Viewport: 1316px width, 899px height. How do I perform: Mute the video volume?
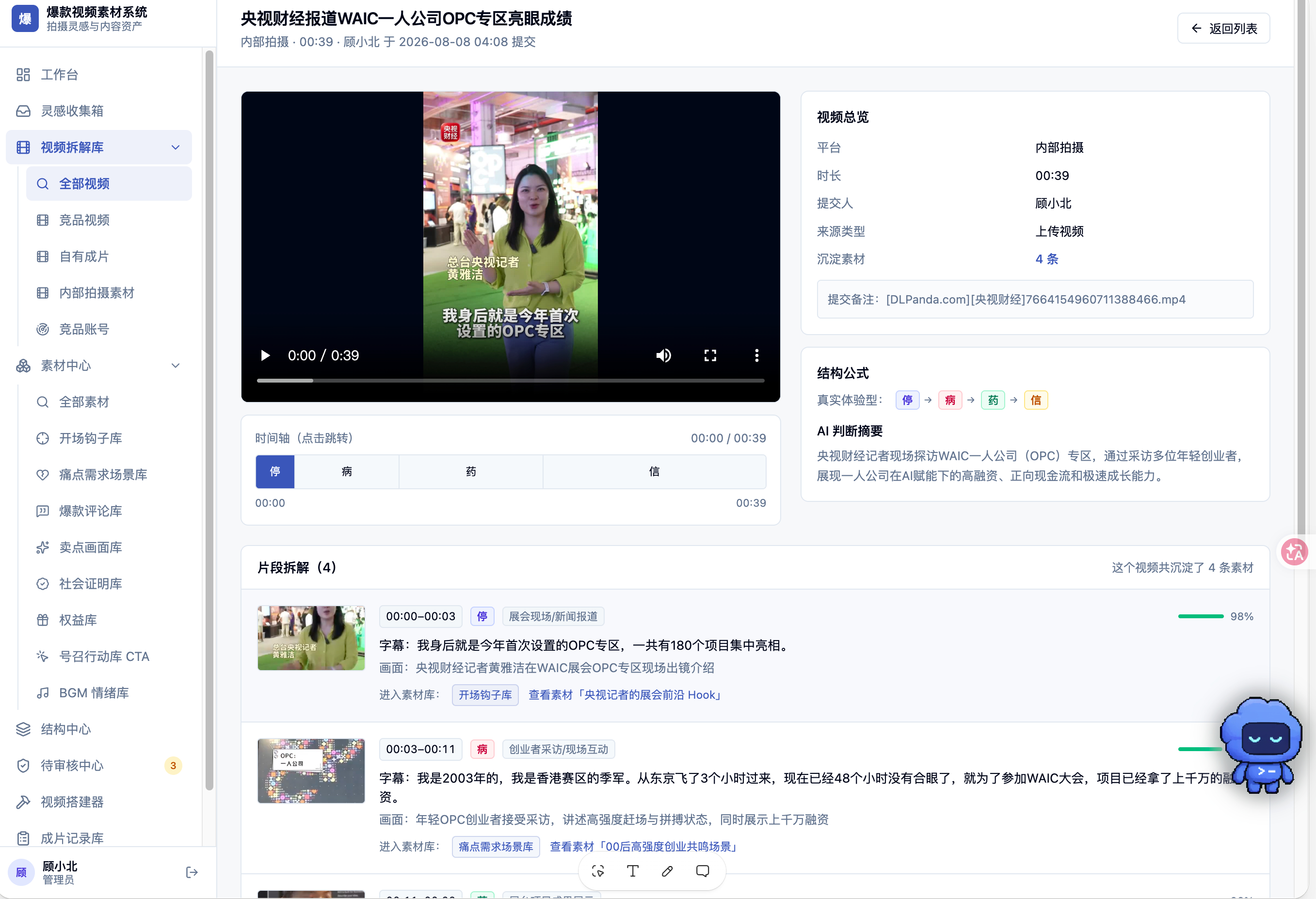click(x=664, y=355)
